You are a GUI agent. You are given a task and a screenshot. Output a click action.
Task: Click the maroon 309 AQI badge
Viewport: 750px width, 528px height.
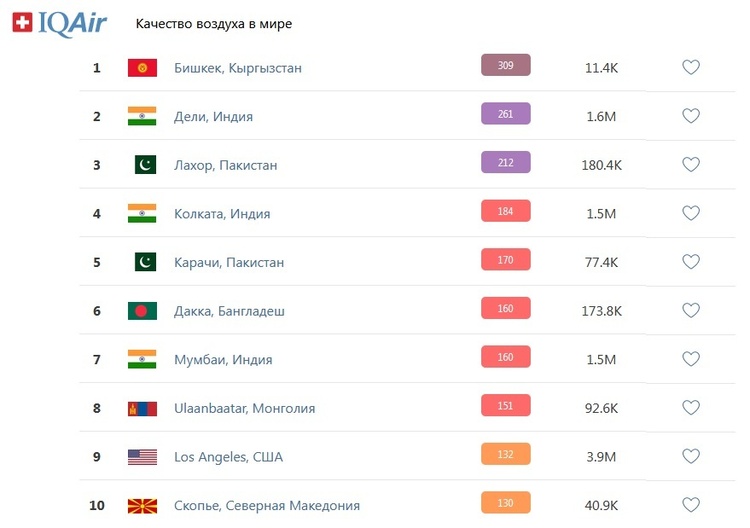[506, 65]
